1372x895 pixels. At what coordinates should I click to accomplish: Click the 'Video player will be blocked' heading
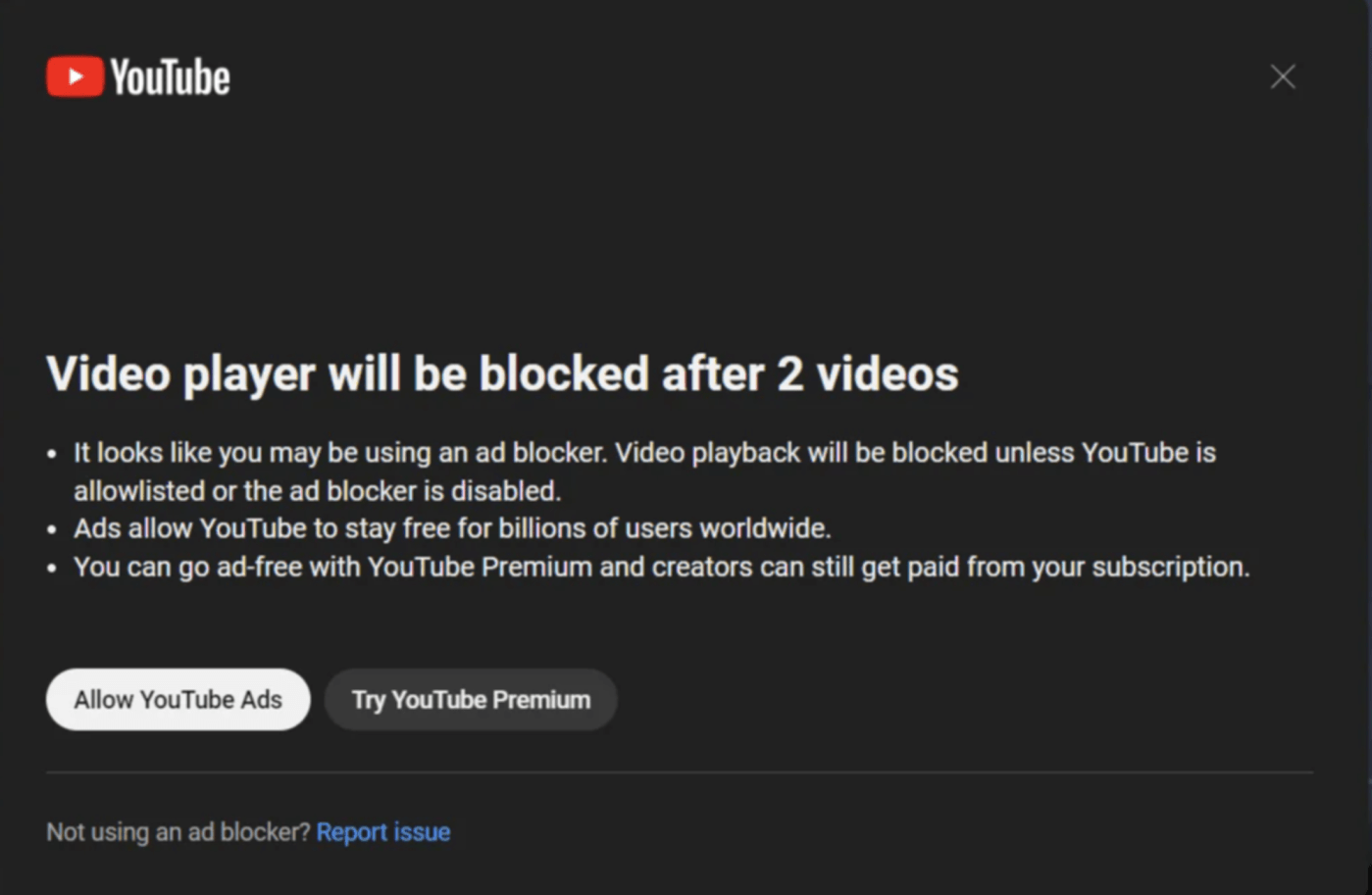coord(392,373)
